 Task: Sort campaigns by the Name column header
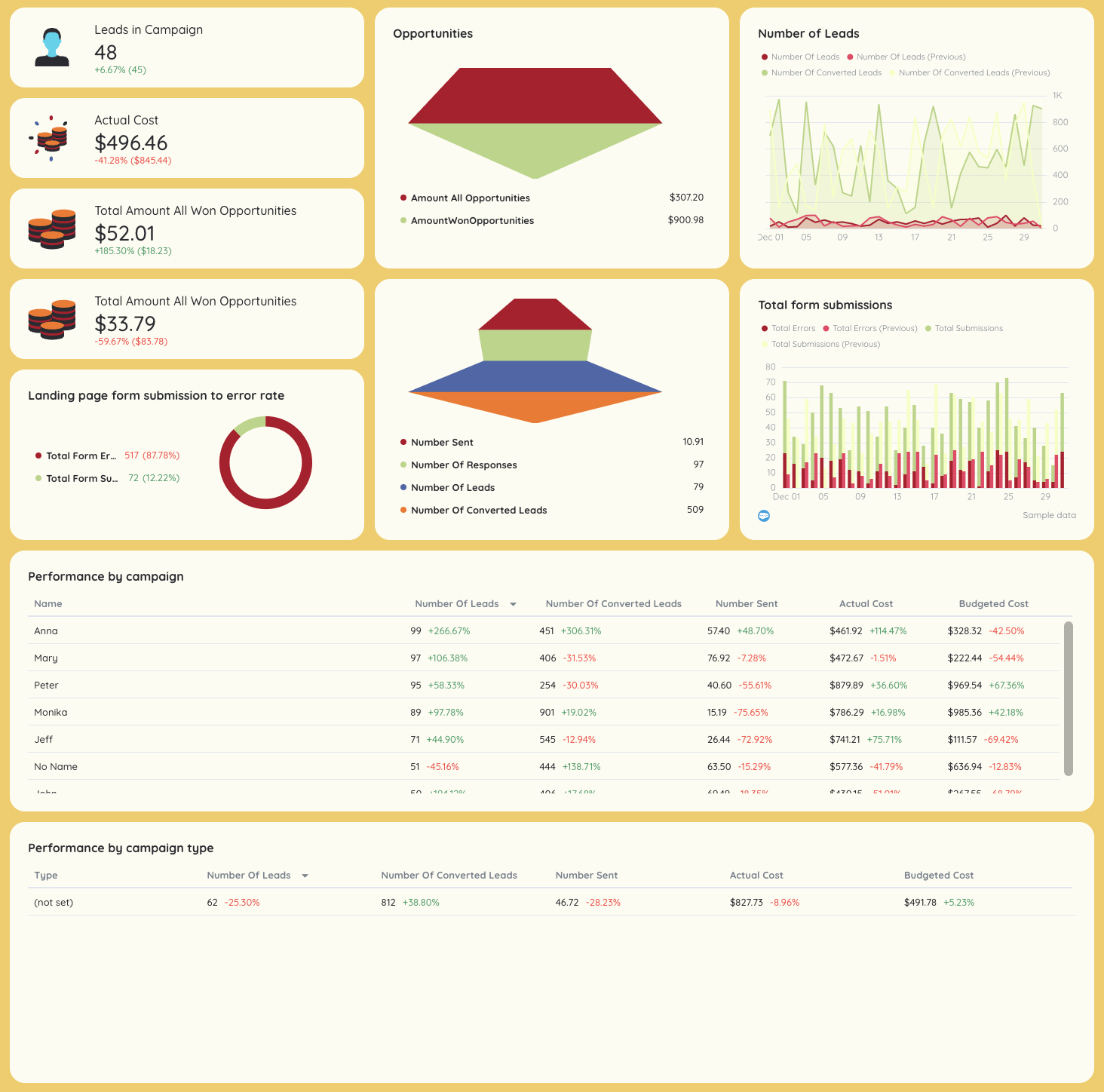(48, 603)
